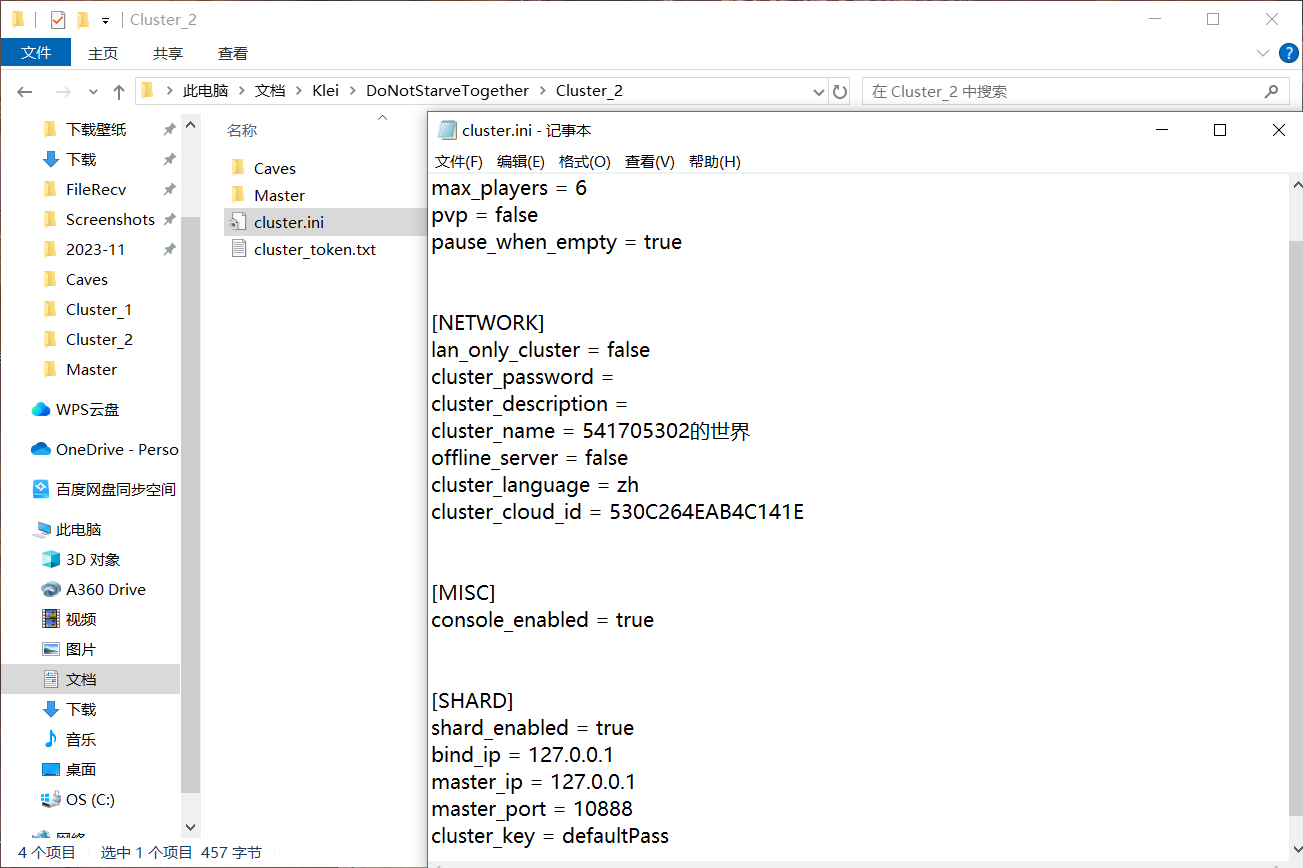Open Explorer help question mark icon
Viewport: 1303px width, 868px height.
coord(1288,53)
